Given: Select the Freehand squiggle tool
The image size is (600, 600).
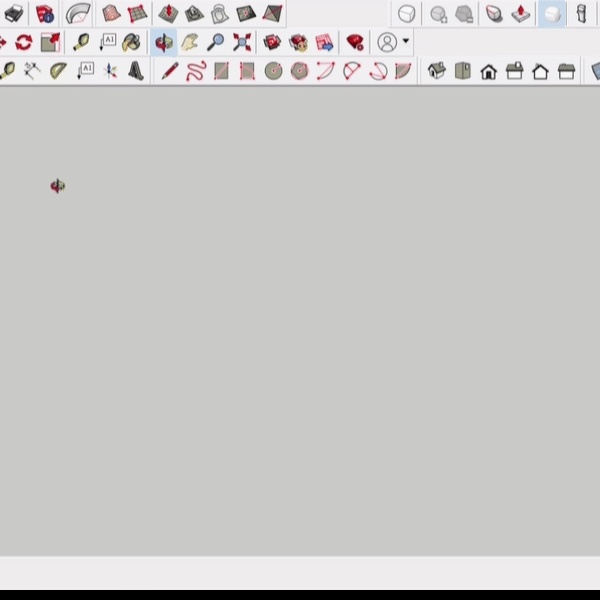Looking at the screenshot, I should pos(196,71).
